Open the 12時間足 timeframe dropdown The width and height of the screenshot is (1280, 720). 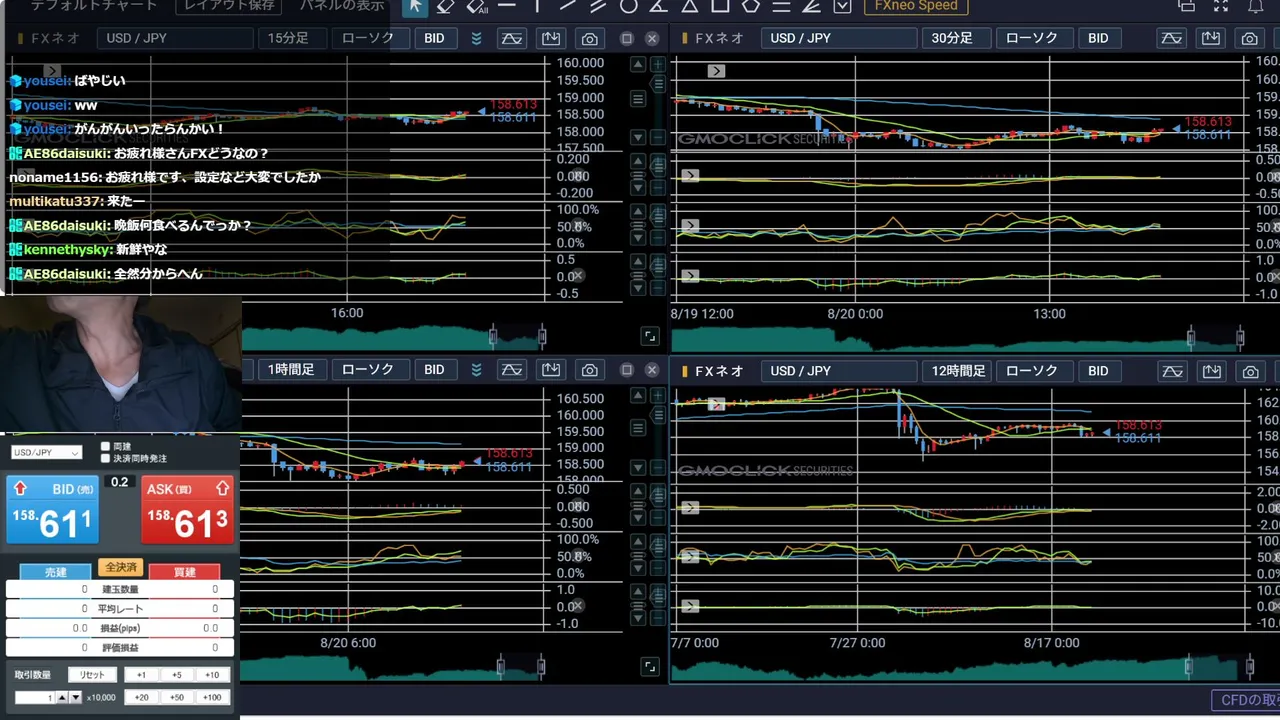[x=956, y=371]
